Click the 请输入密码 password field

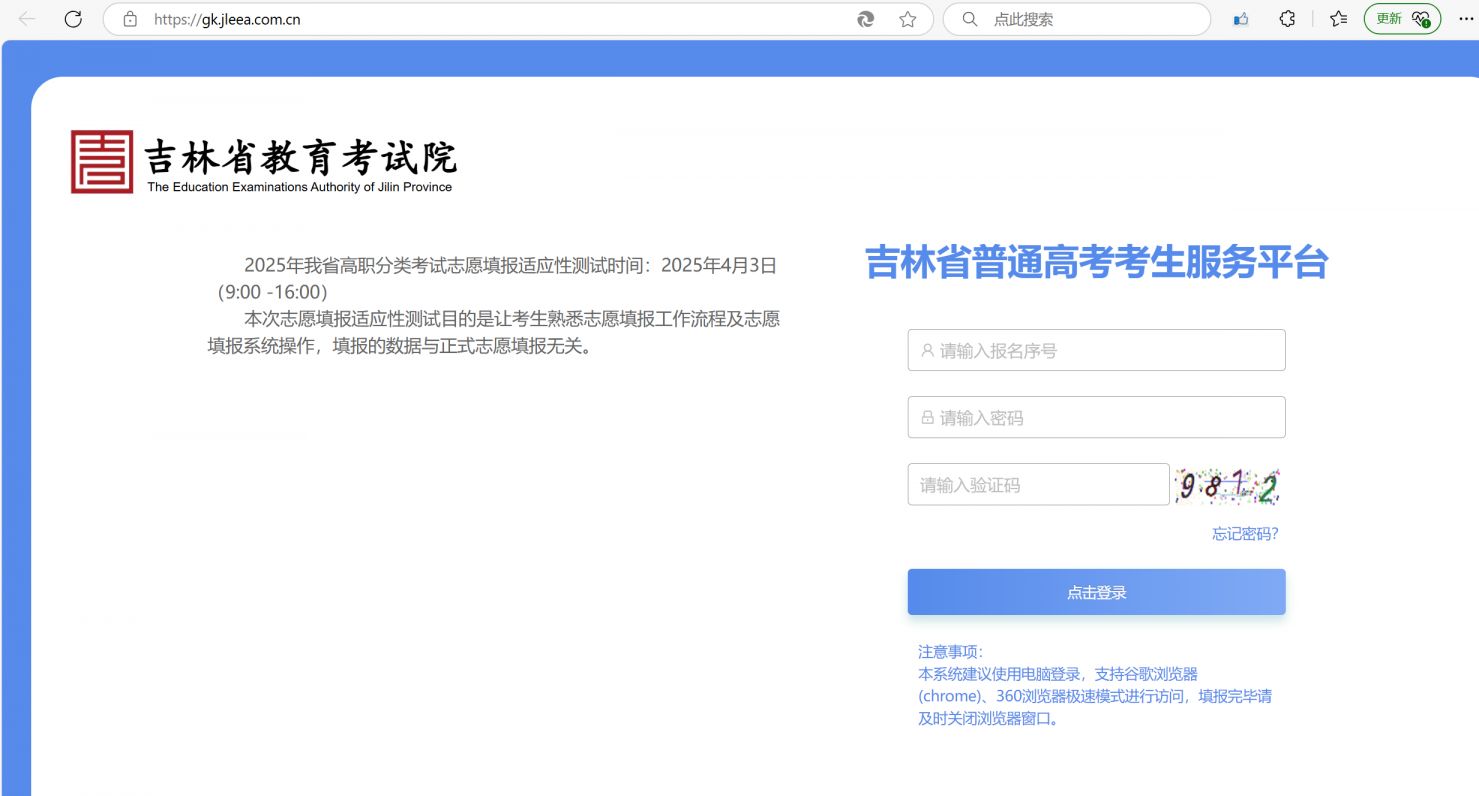[1096, 417]
